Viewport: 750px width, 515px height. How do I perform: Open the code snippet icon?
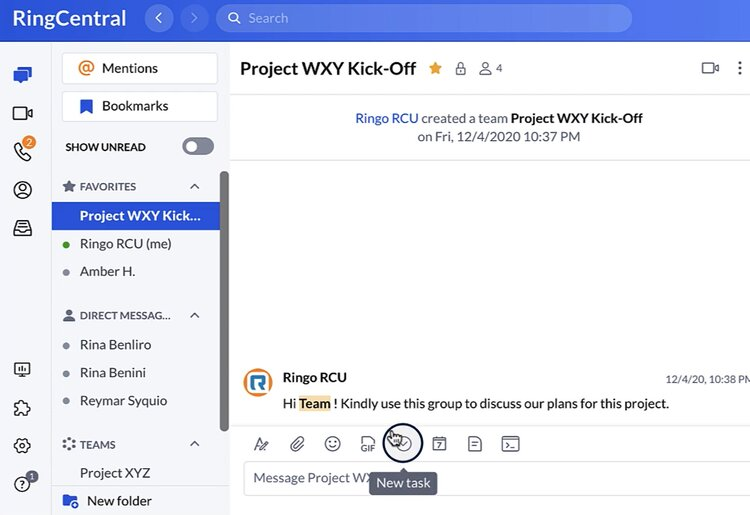tap(510, 444)
